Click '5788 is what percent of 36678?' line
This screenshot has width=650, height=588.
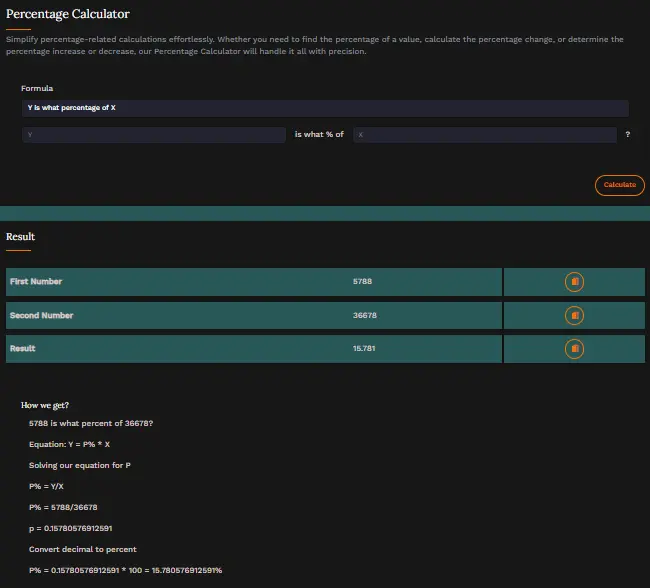coord(91,423)
